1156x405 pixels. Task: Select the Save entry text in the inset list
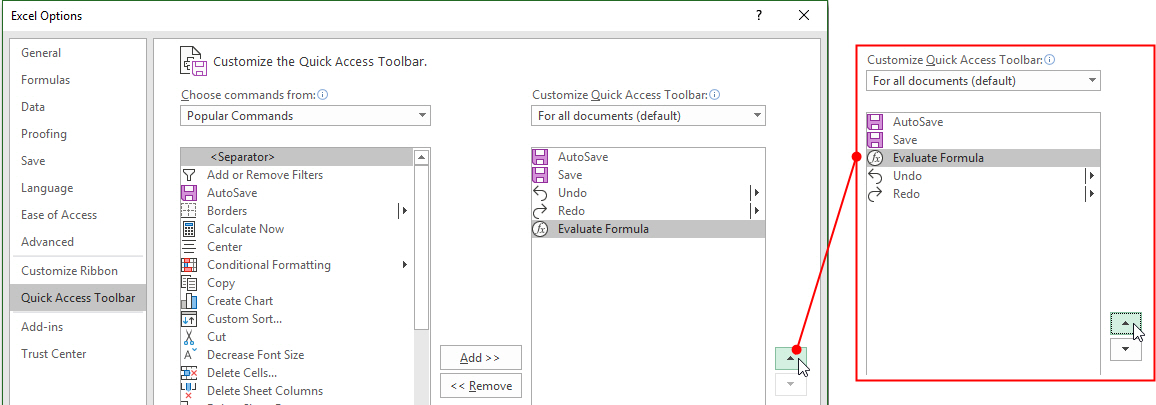(x=905, y=139)
